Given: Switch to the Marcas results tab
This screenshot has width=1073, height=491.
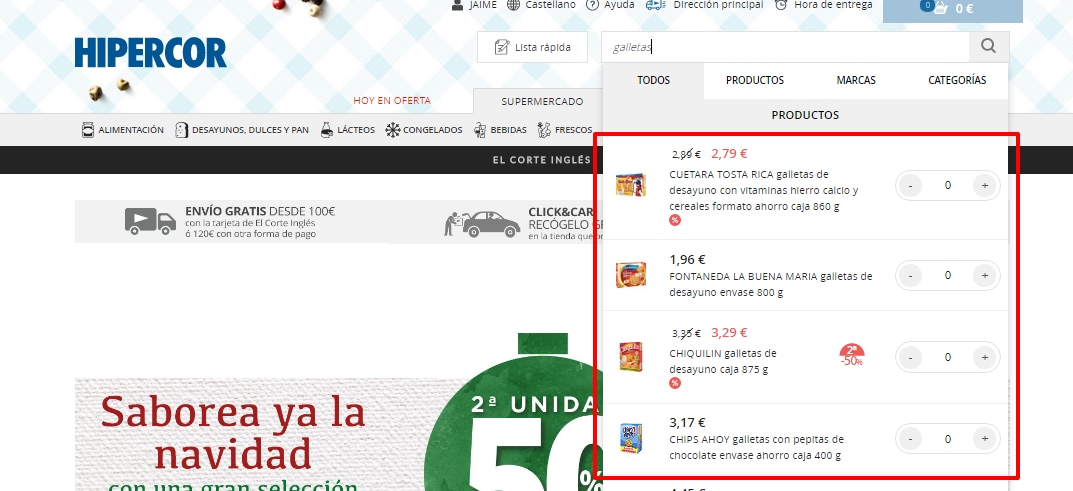Looking at the screenshot, I should [856, 80].
